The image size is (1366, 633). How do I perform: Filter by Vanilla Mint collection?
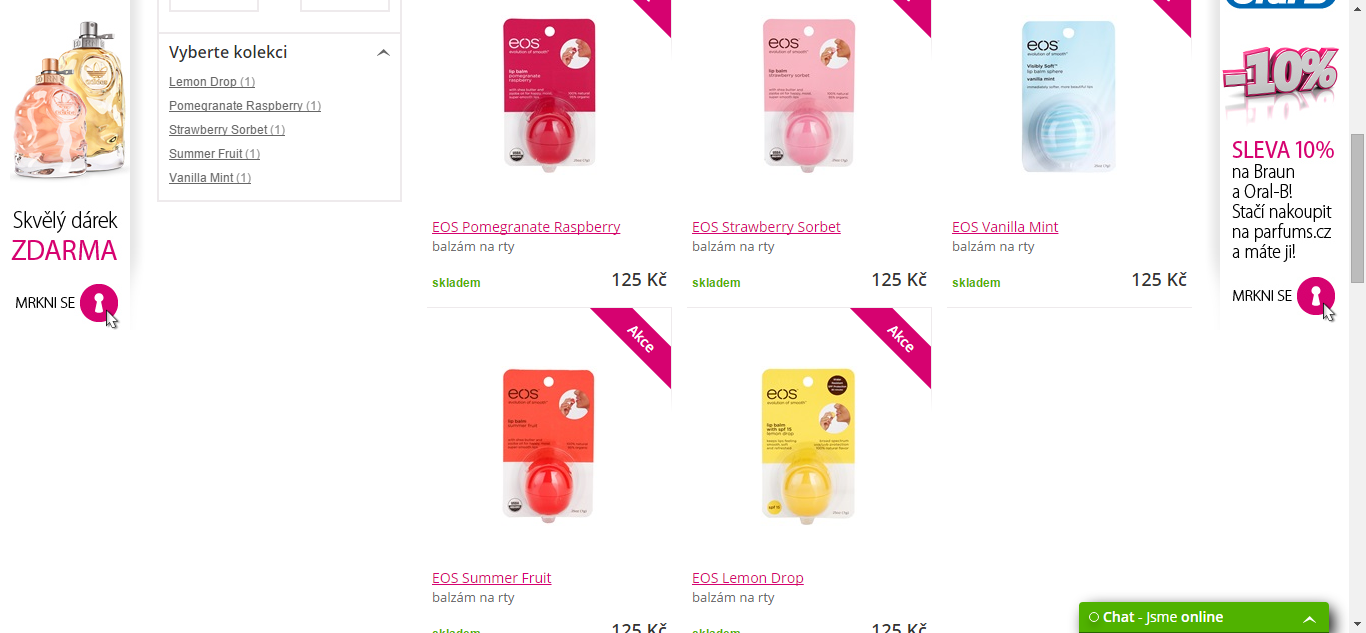[210, 178]
